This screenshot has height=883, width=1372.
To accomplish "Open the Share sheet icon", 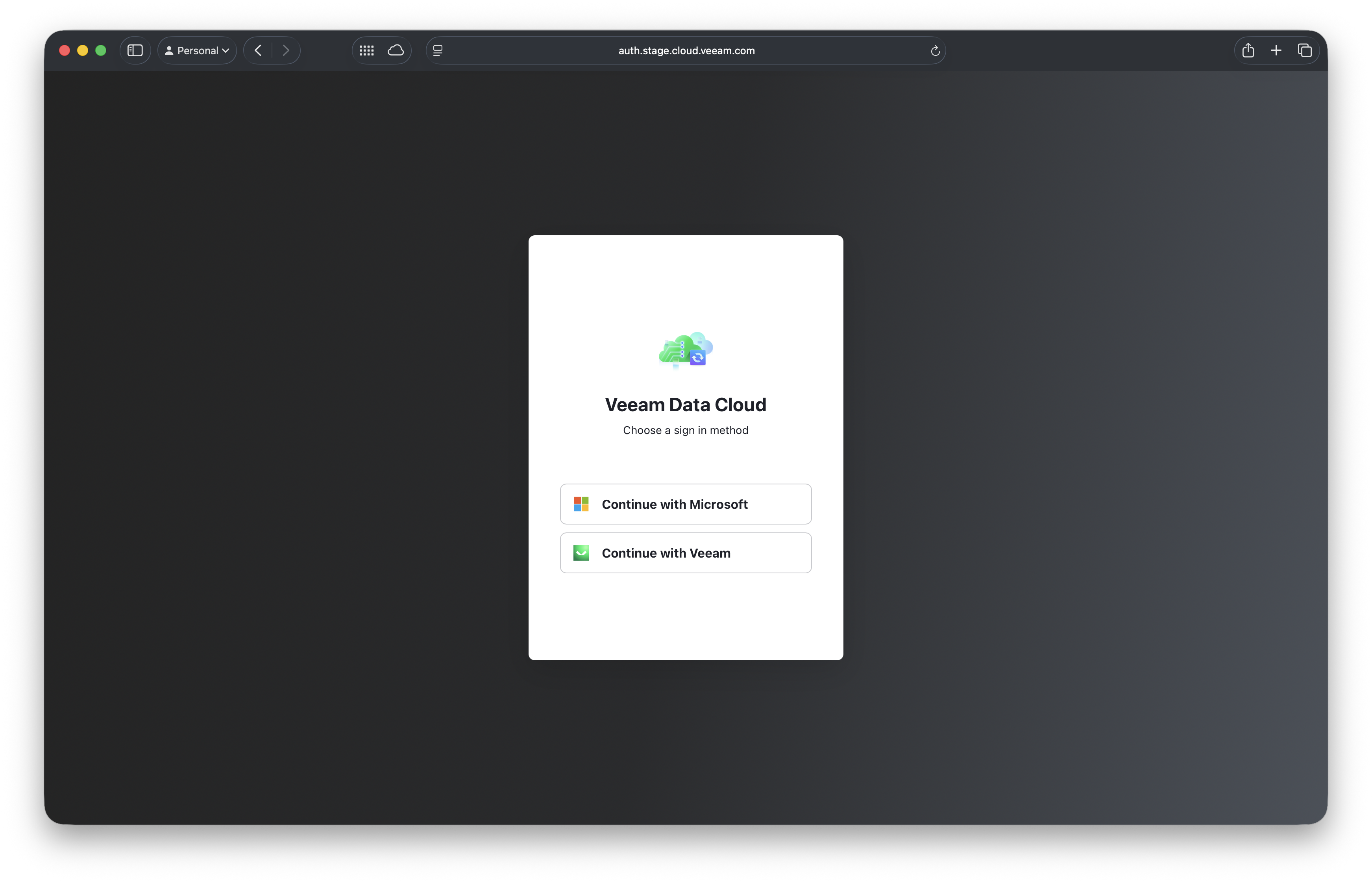I will [1248, 50].
